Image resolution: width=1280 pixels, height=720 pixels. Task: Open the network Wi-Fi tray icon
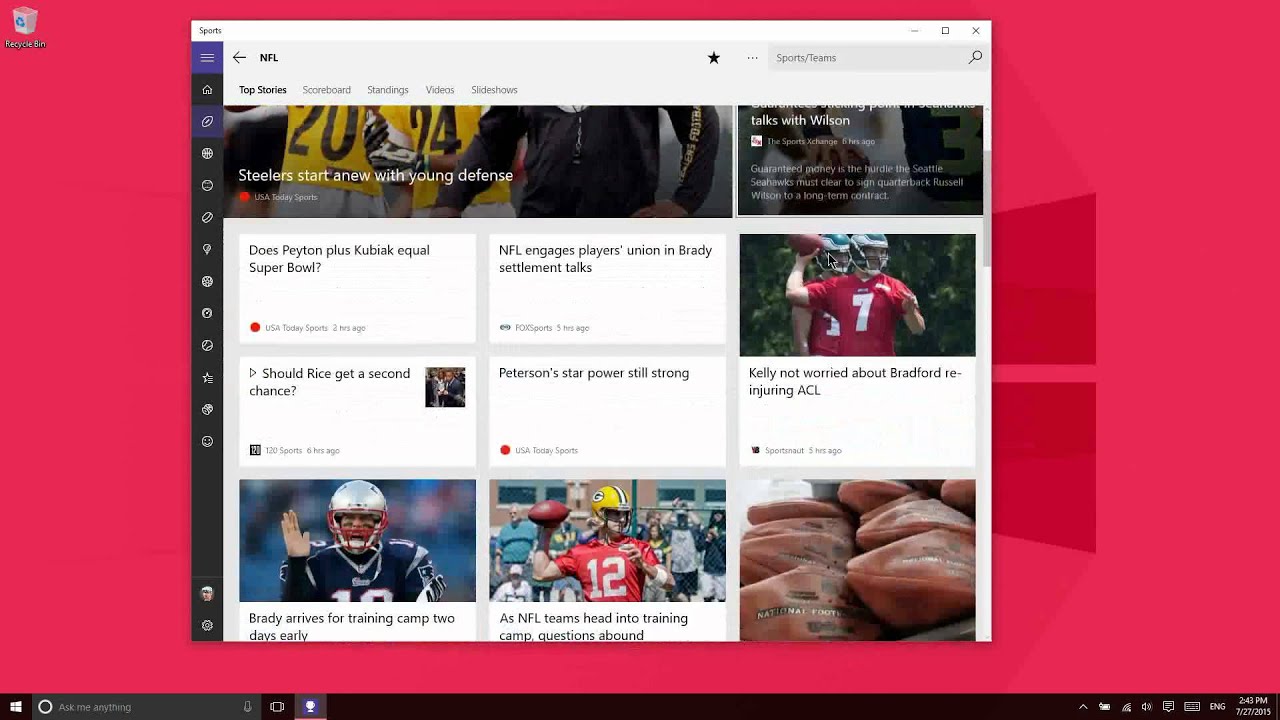click(x=1126, y=706)
